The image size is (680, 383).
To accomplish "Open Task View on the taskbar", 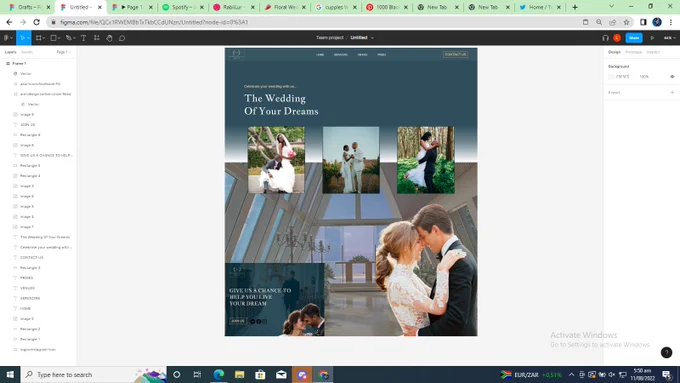I will point(197,375).
